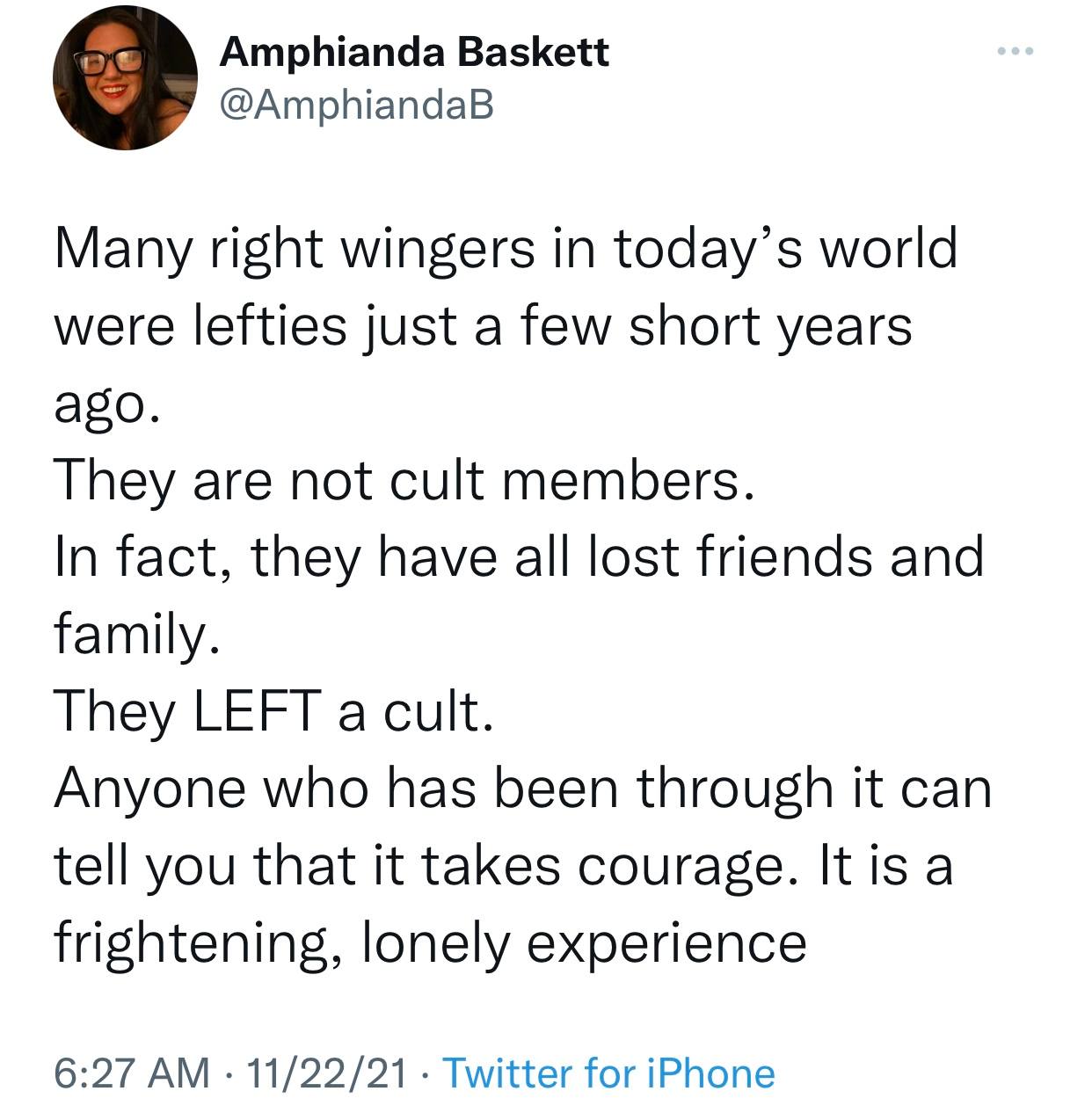Click the word "ago." in the tweet
This screenshot has height=1113, width=1092.
pos(107,404)
